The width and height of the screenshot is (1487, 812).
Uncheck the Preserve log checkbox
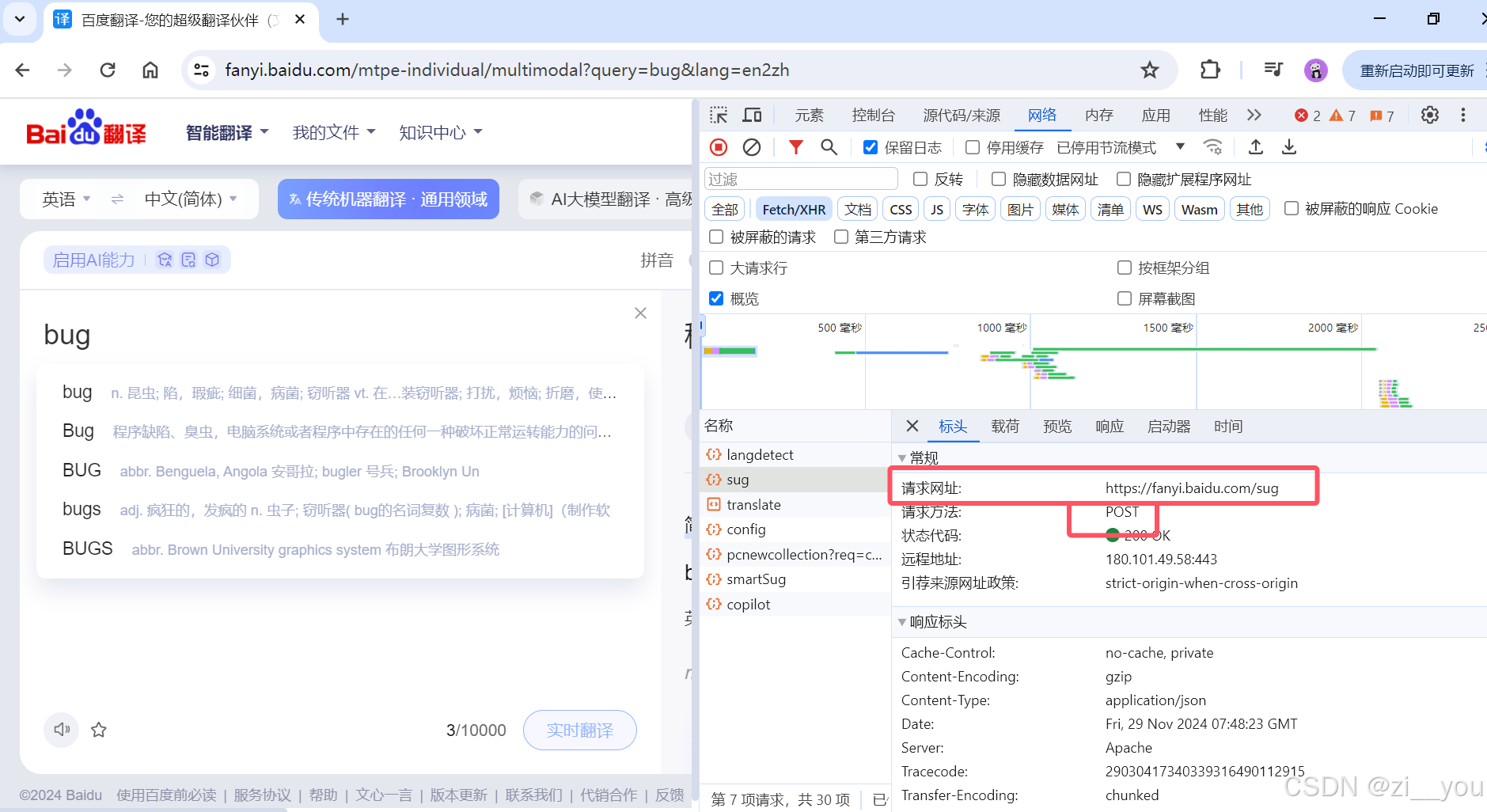click(x=871, y=147)
